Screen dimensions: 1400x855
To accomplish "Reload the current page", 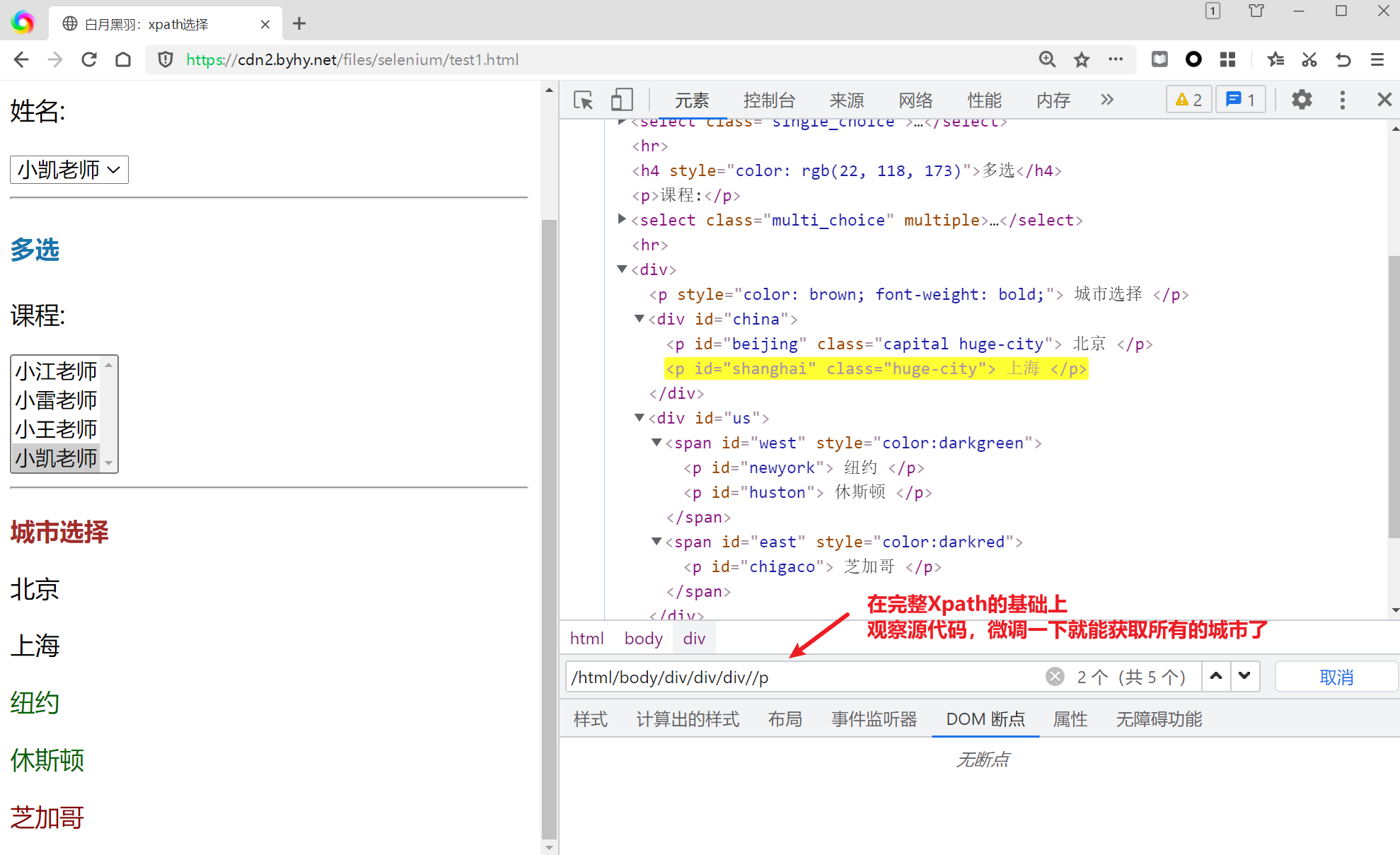I will [x=89, y=60].
